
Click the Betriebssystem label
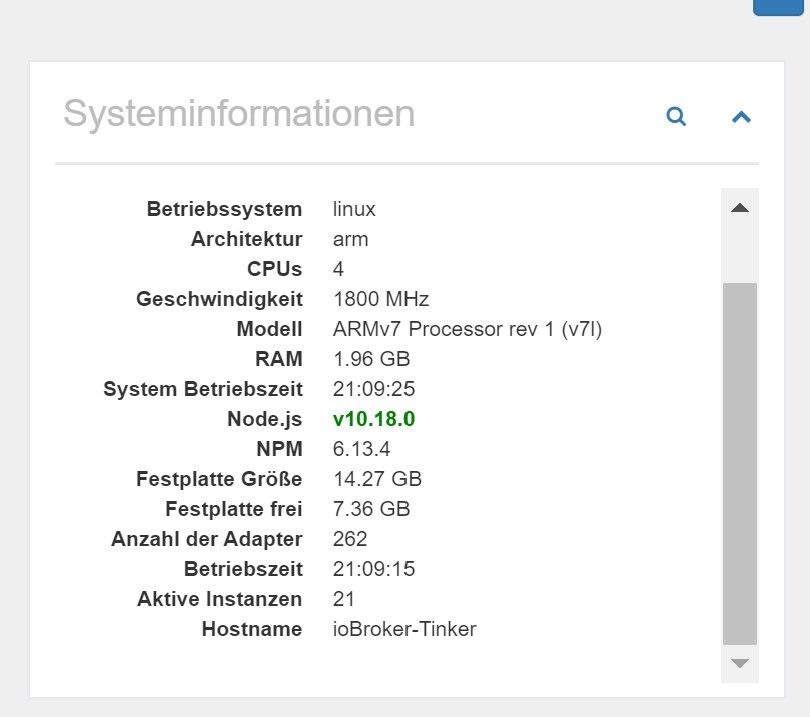tap(224, 209)
